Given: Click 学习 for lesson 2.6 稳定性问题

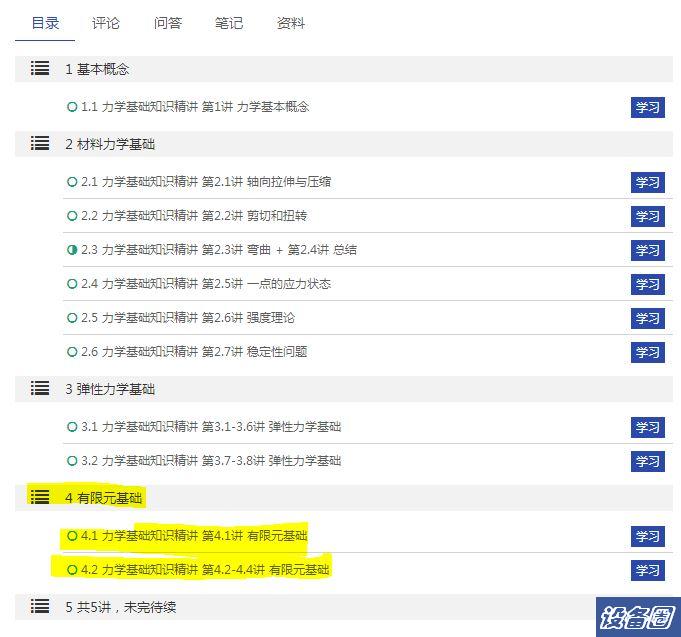Looking at the screenshot, I should (x=648, y=352).
